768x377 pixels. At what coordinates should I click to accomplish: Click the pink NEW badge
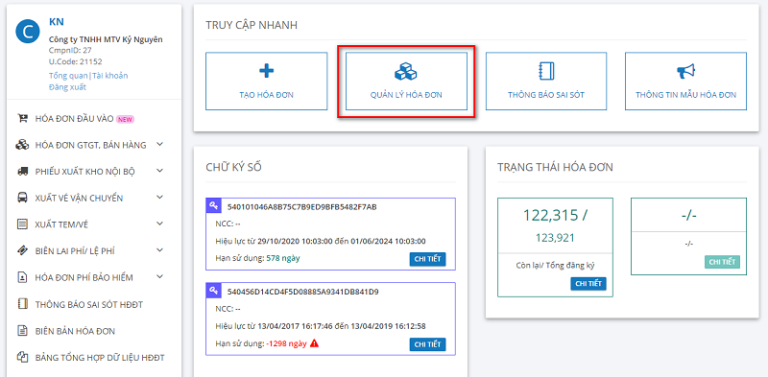(x=125, y=119)
